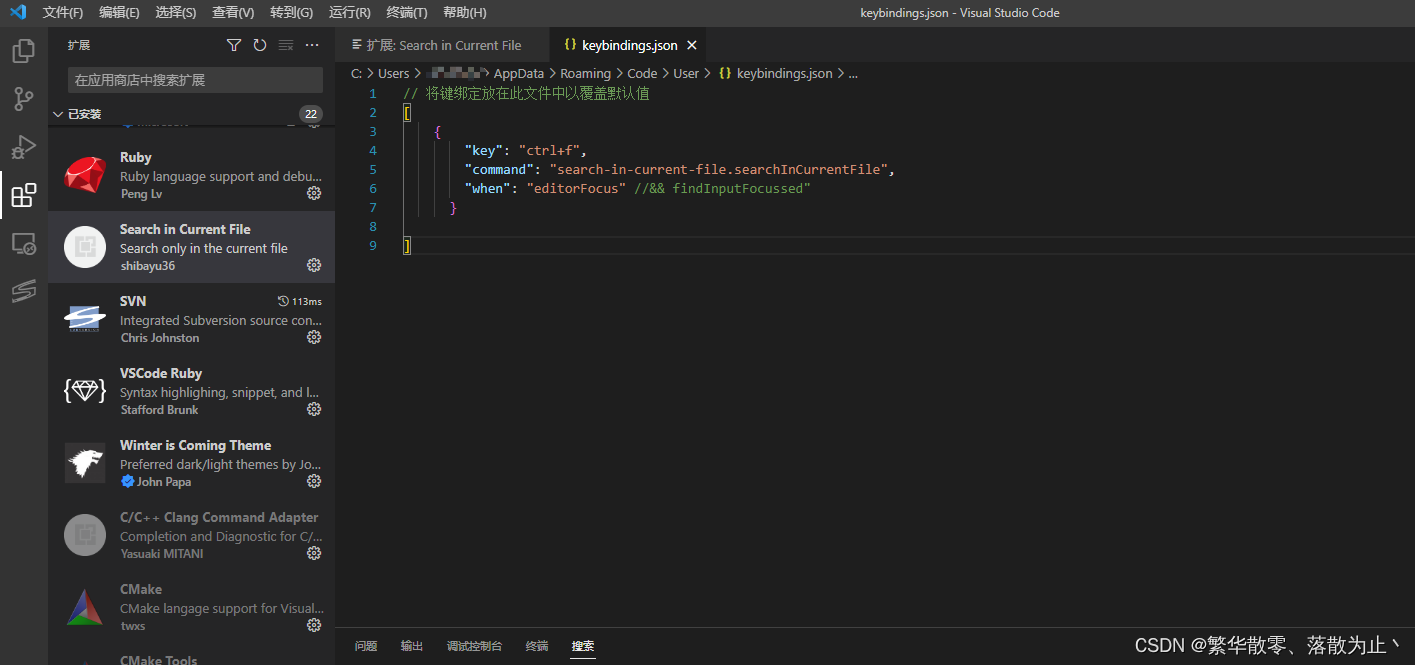Open the 编辑(E) menu
Viewport: 1415px width, 665px height.
(119, 13)
